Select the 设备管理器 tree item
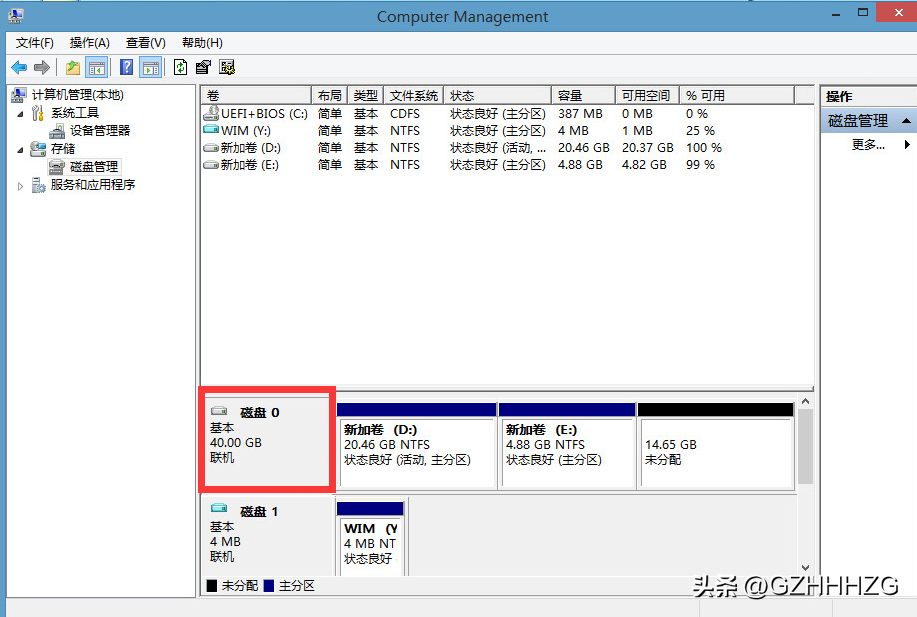Viewport: 917px width, 617px height. click(x=100, y=131)
